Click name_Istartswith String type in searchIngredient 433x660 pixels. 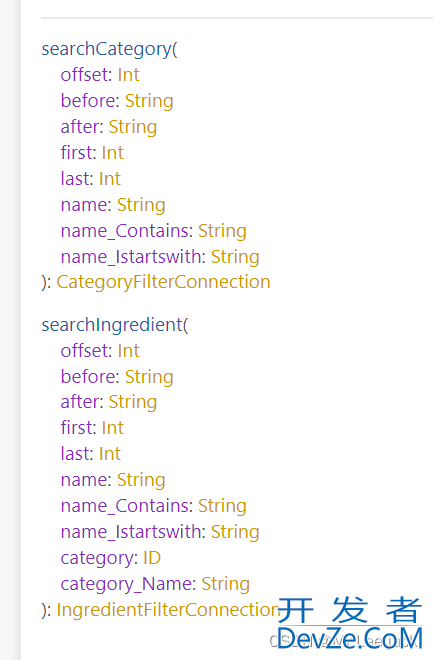(x=235, y=532)
